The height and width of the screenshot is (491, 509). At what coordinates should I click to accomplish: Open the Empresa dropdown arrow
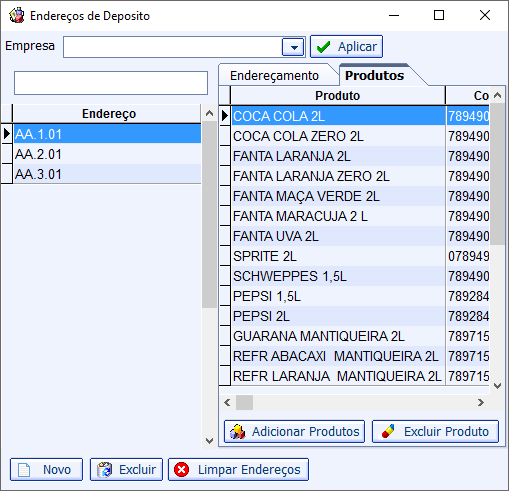(293, 47)
